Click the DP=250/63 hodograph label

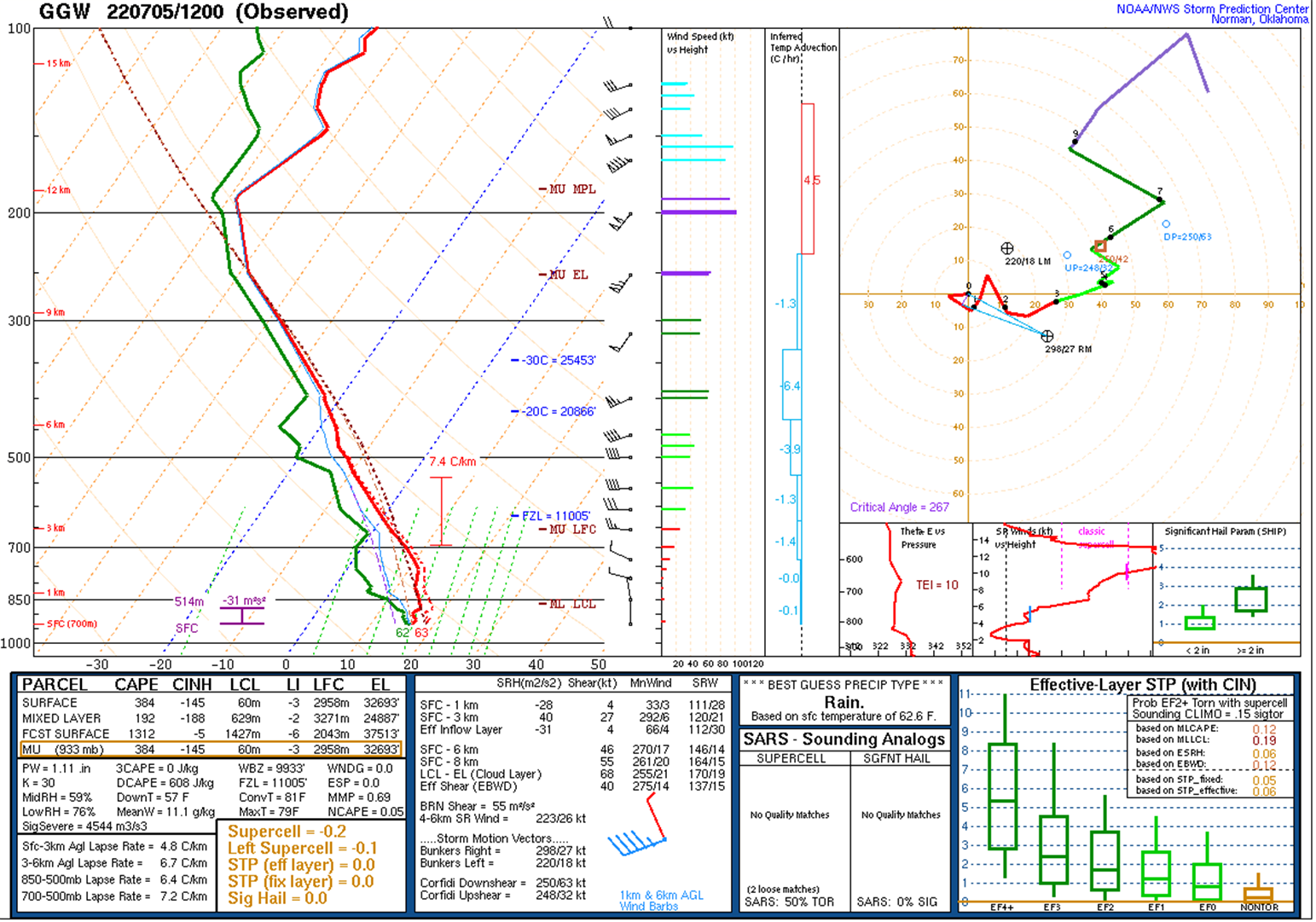pyautogui.click(x=1188, y=236)
